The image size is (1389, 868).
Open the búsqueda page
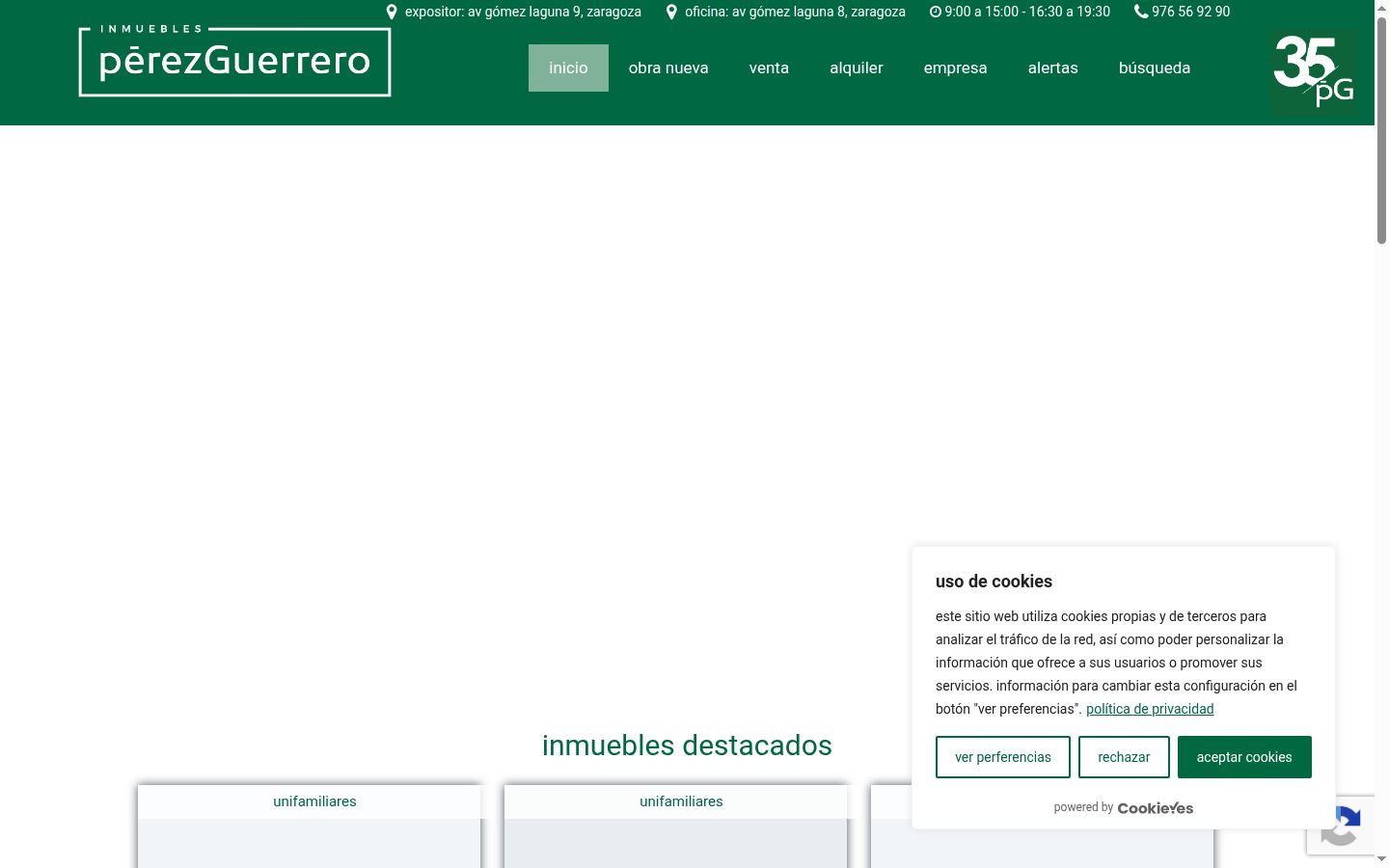[x=1155, y=68]
